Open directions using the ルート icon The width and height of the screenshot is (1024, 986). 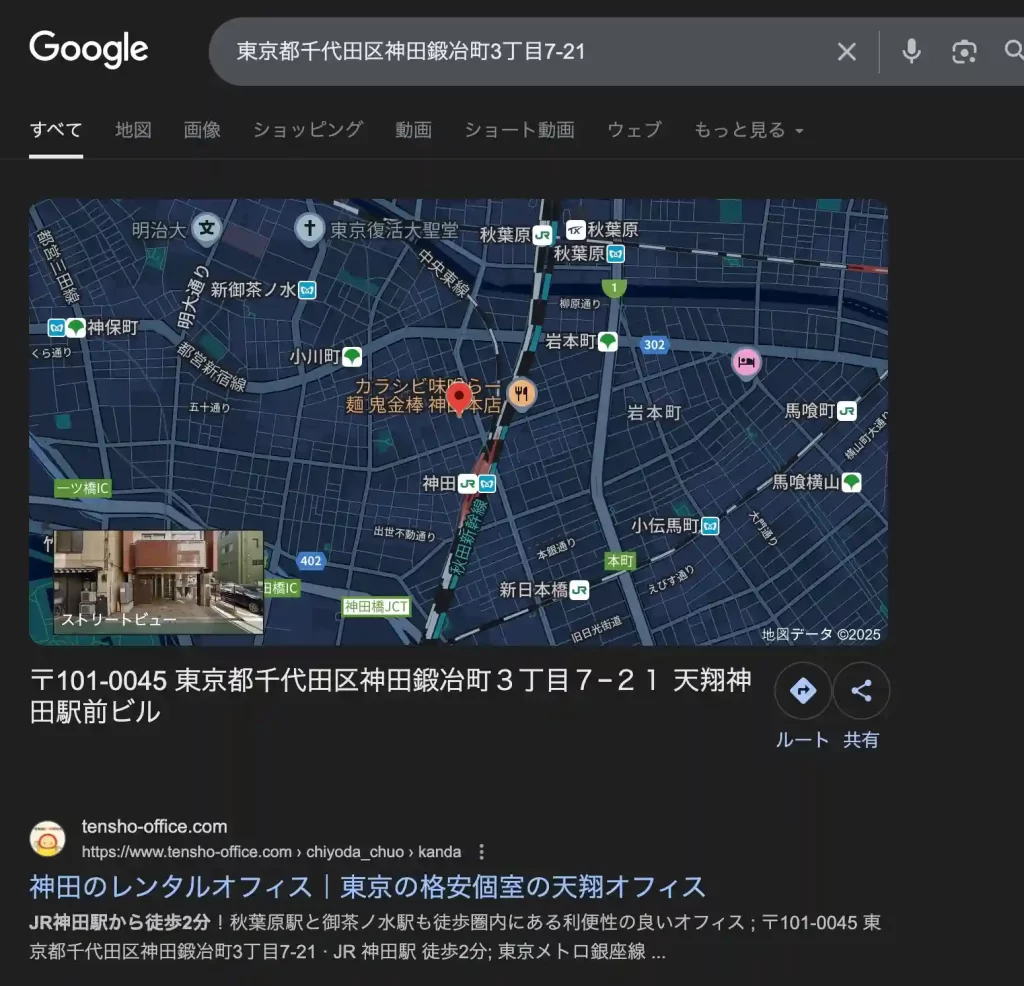[x=802, y=690]
